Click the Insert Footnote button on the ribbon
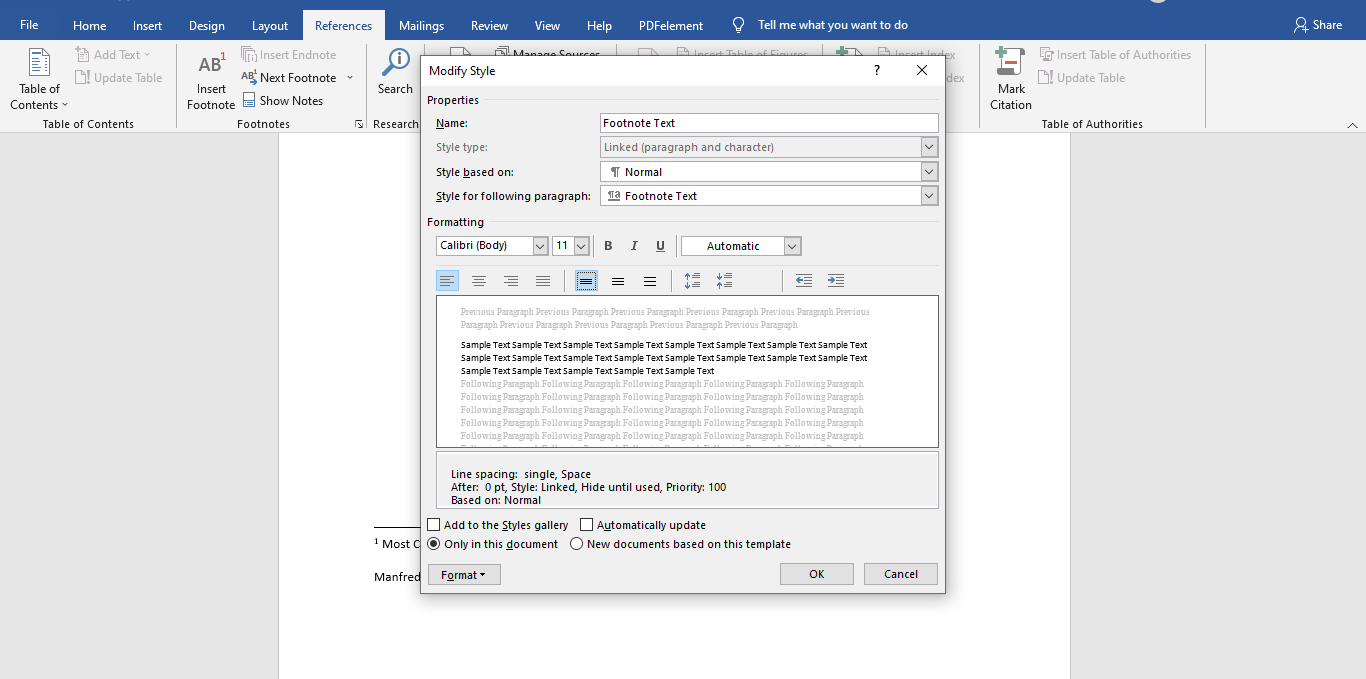The height and width of the screenshot is (679, 1366). coord(210,80)
